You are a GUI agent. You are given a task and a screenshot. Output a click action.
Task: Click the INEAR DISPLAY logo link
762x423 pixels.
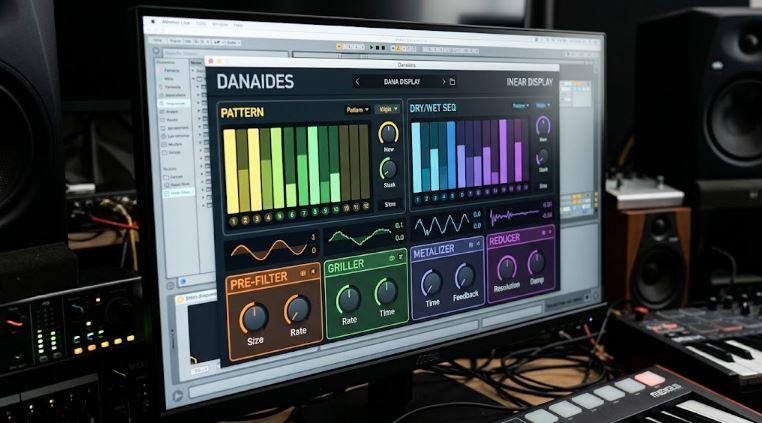[529, 82]
